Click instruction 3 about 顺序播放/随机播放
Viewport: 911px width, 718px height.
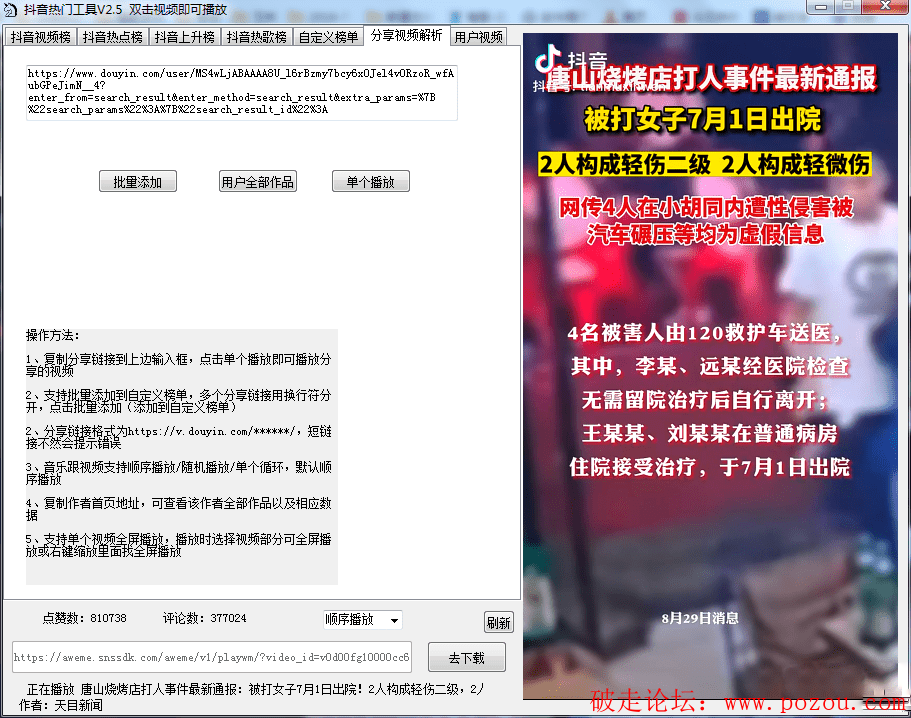coord(178,473)
